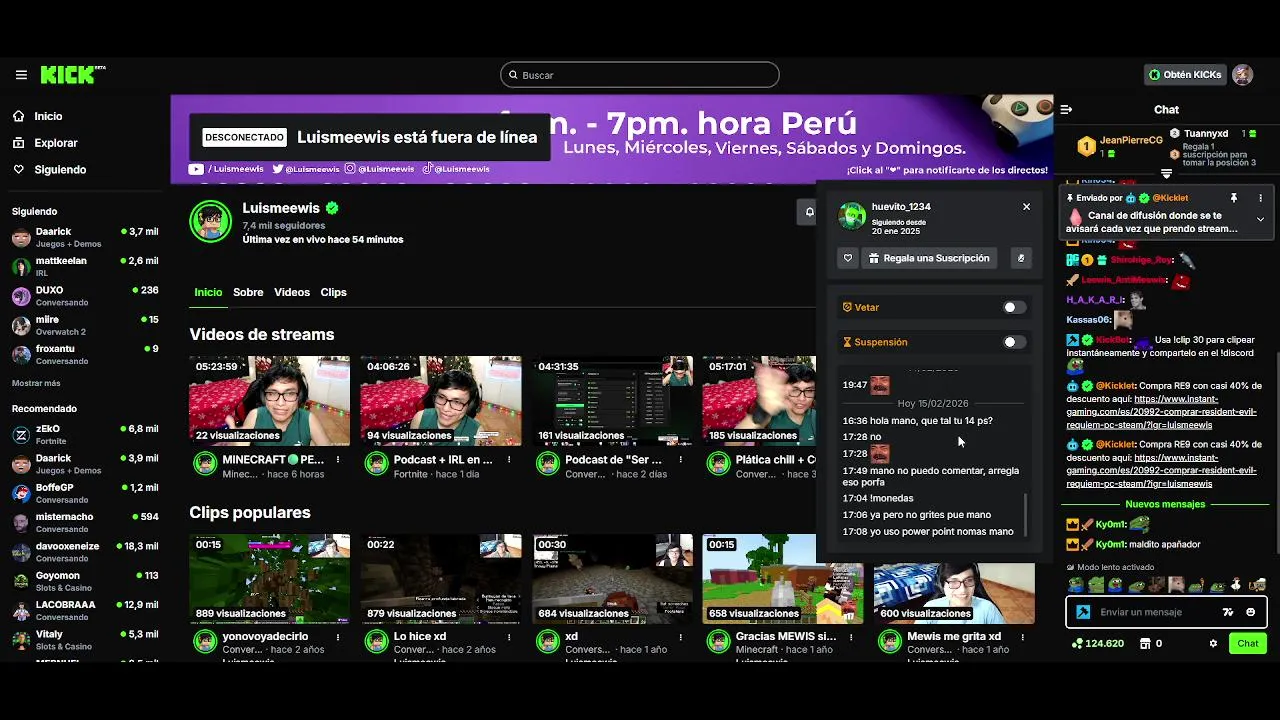The image size is (1280, 720).
Task: Click the 124.620 channel points balance
Action: [1098, 643]
